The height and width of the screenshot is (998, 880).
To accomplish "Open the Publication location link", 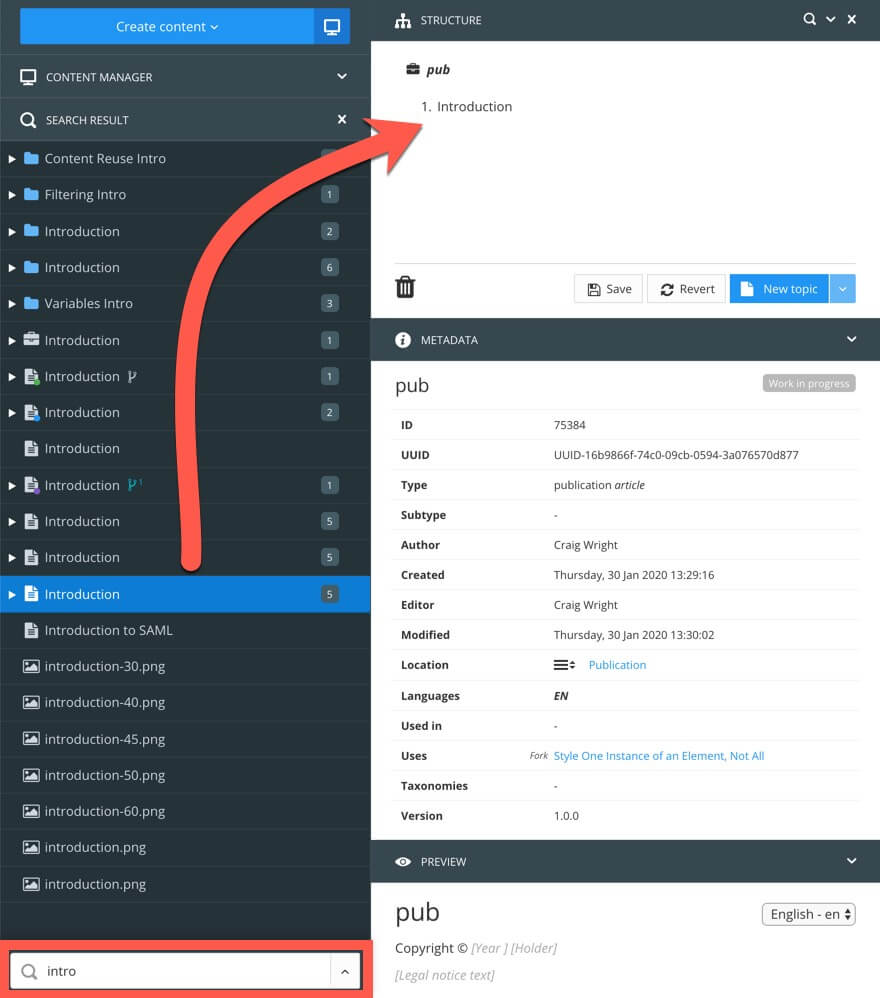I will [617, 665].
